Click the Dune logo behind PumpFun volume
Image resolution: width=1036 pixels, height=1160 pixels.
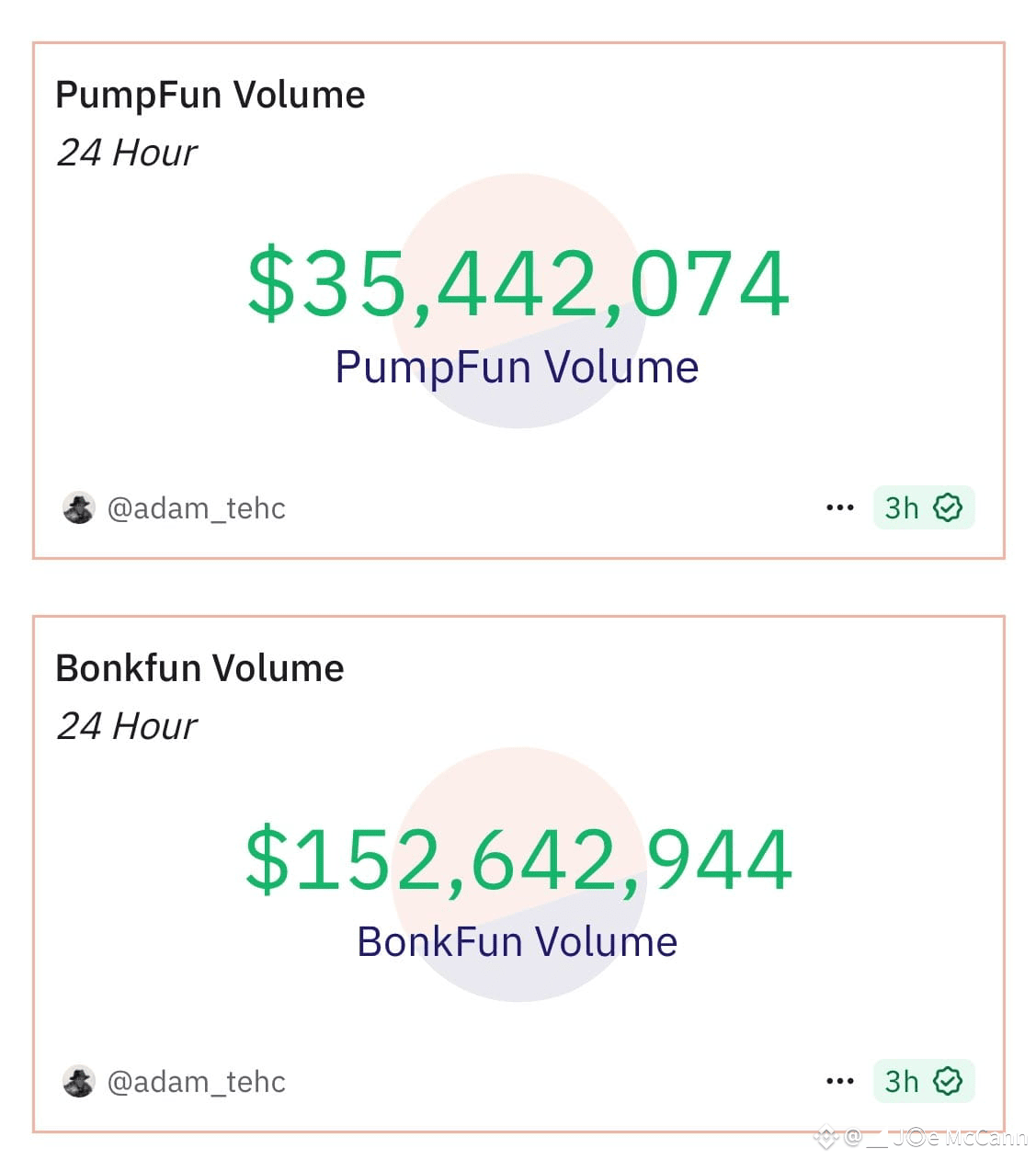(x=519, y=301)
